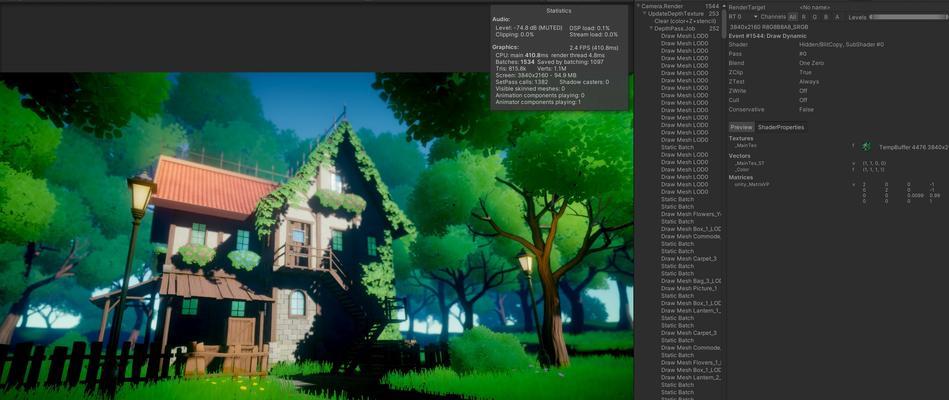Click the SetPass calls: 1382 statistic
Screen dimensions: 949x400
click(522, 82)
